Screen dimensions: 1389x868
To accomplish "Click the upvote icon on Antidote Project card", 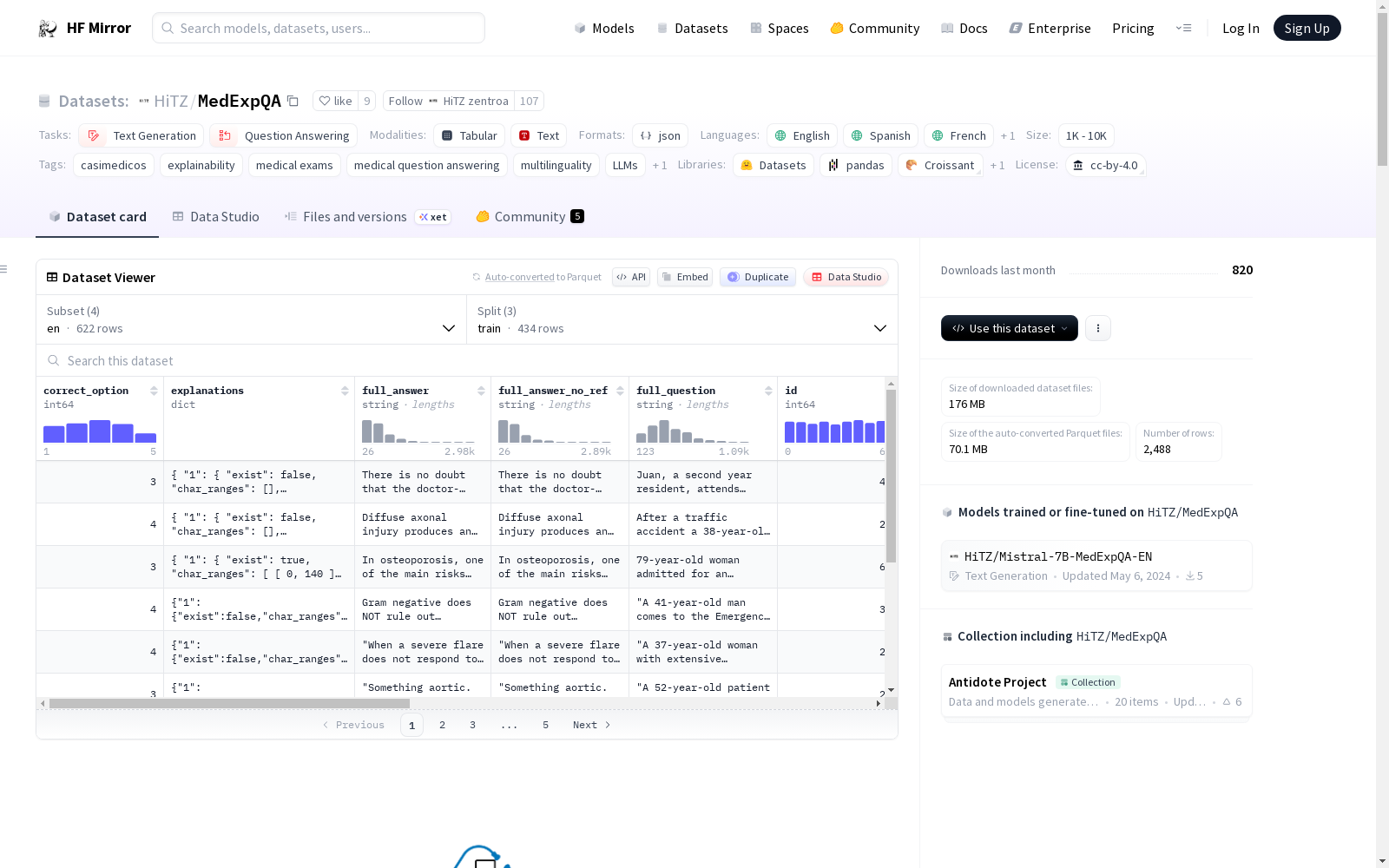I will click(x=1227, y=702).
